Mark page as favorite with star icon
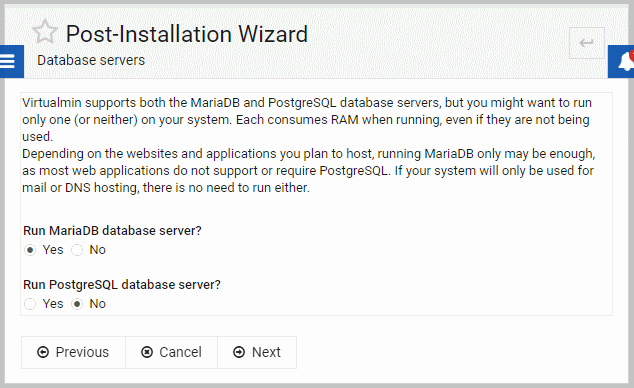Screen dimensions: 634x388 click(45, 32)
